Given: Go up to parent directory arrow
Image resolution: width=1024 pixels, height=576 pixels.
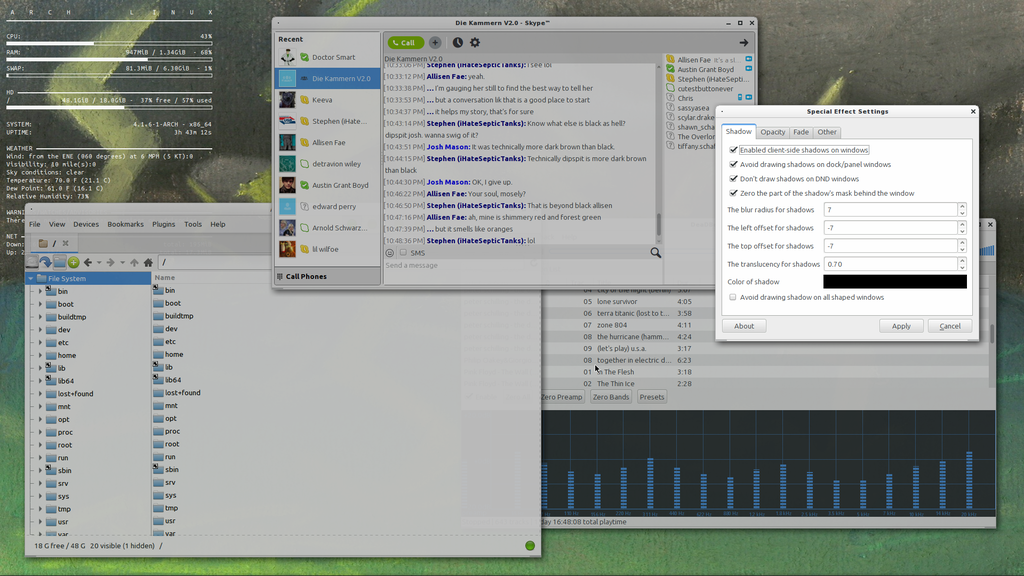Looking at the screenshot, I should [135, 263].
